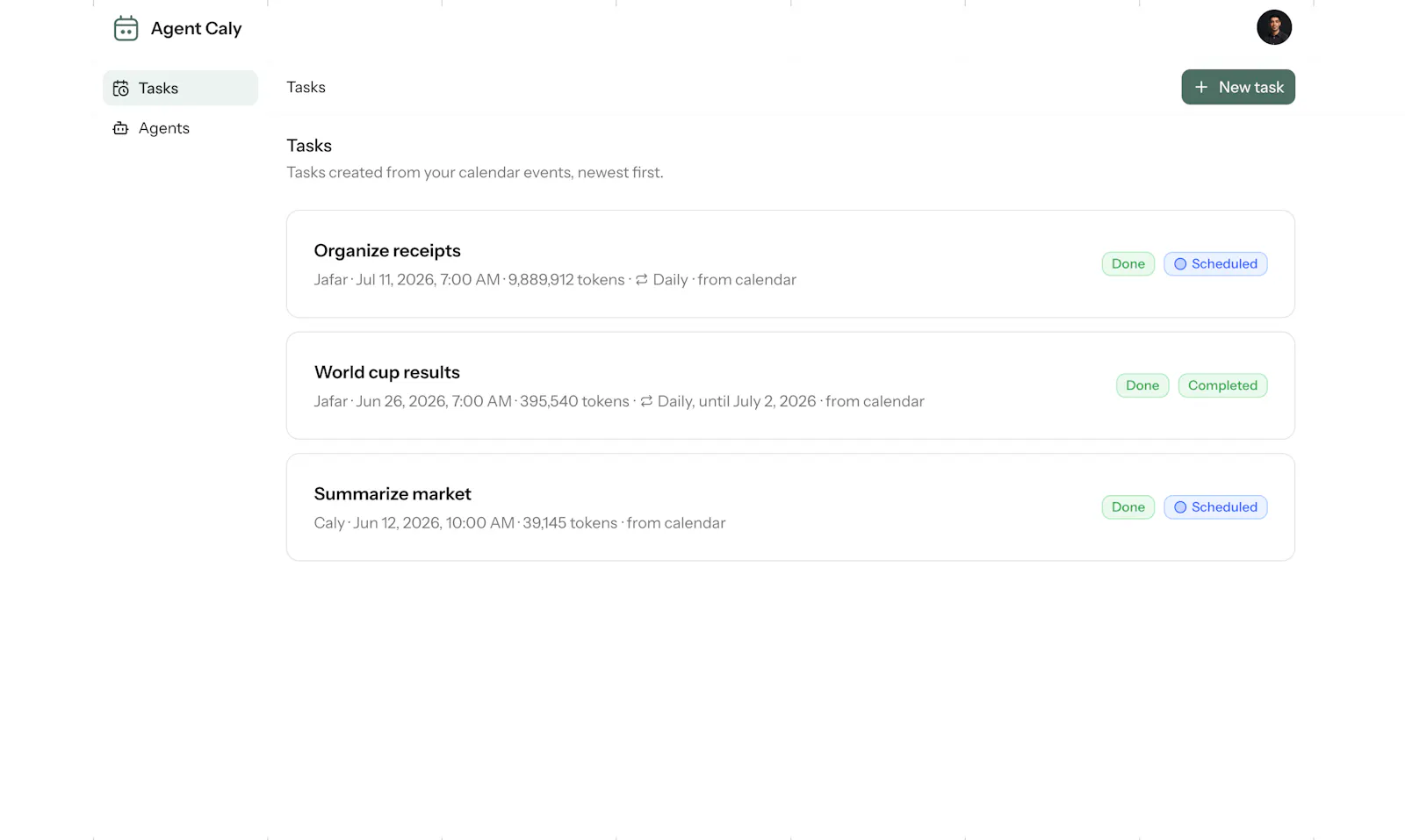The height and width of the screenshot is (840, 1405).
Task: Click the circle icon in Organize receipts Scheduled badge
Action: click(1180, 264)
